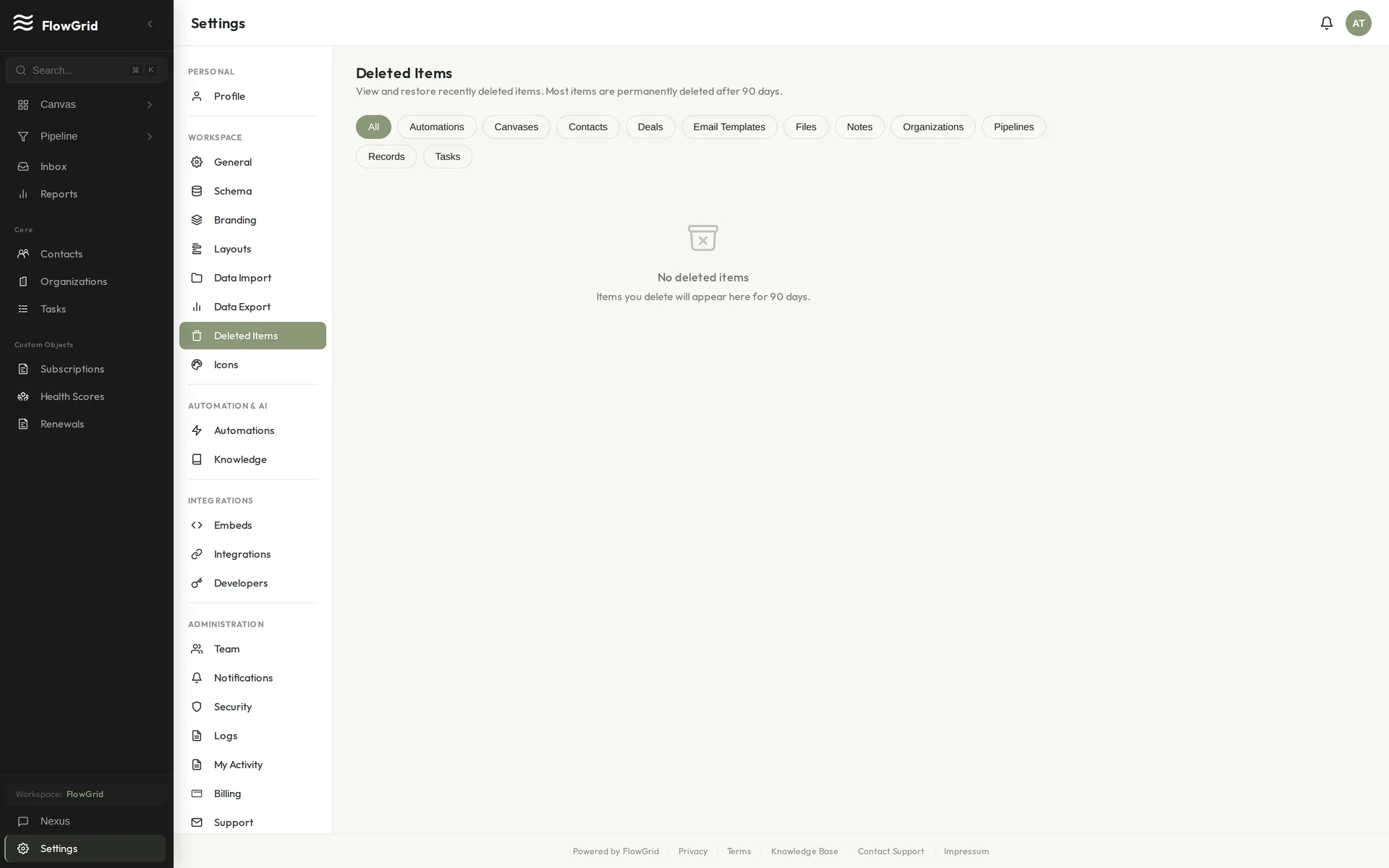The height and width of the screenshot is (868, 1389).
Task: Click the Embeds code brackets icon
Action: click(x=197, y=526)
